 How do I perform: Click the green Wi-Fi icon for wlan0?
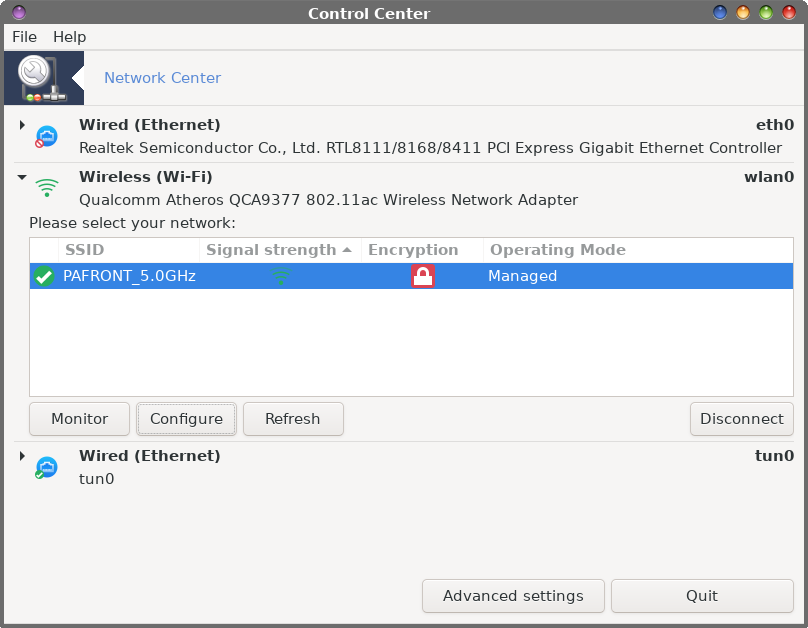(x=47, y=188)
